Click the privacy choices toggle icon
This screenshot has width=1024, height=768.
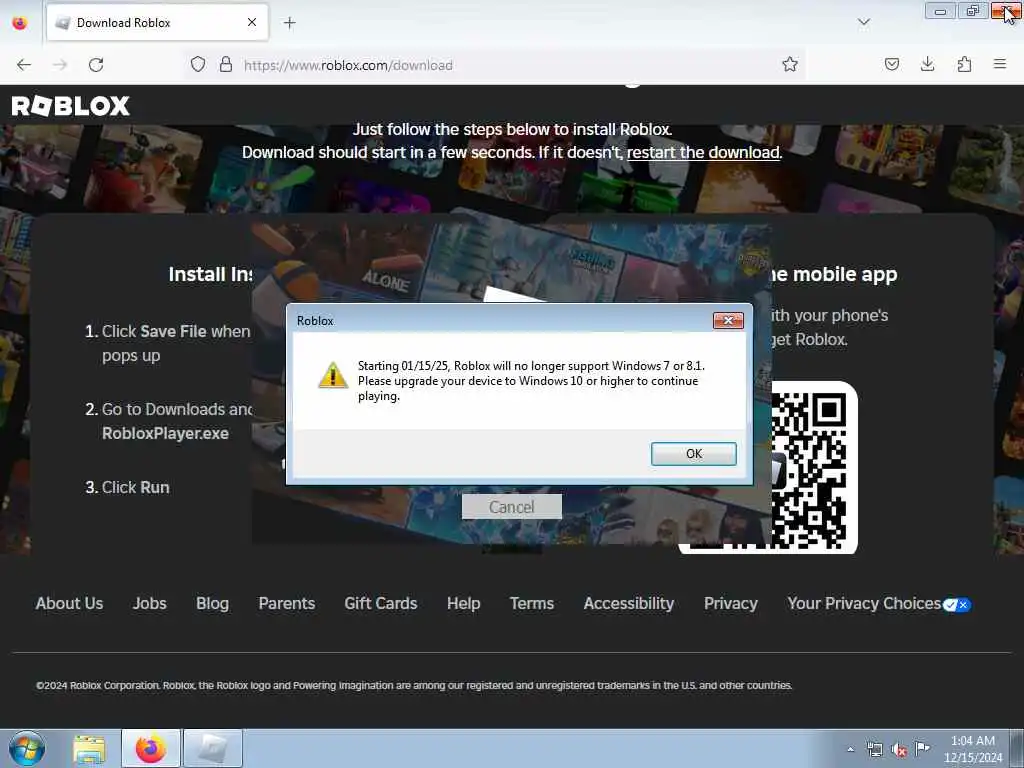pos(957,605)
